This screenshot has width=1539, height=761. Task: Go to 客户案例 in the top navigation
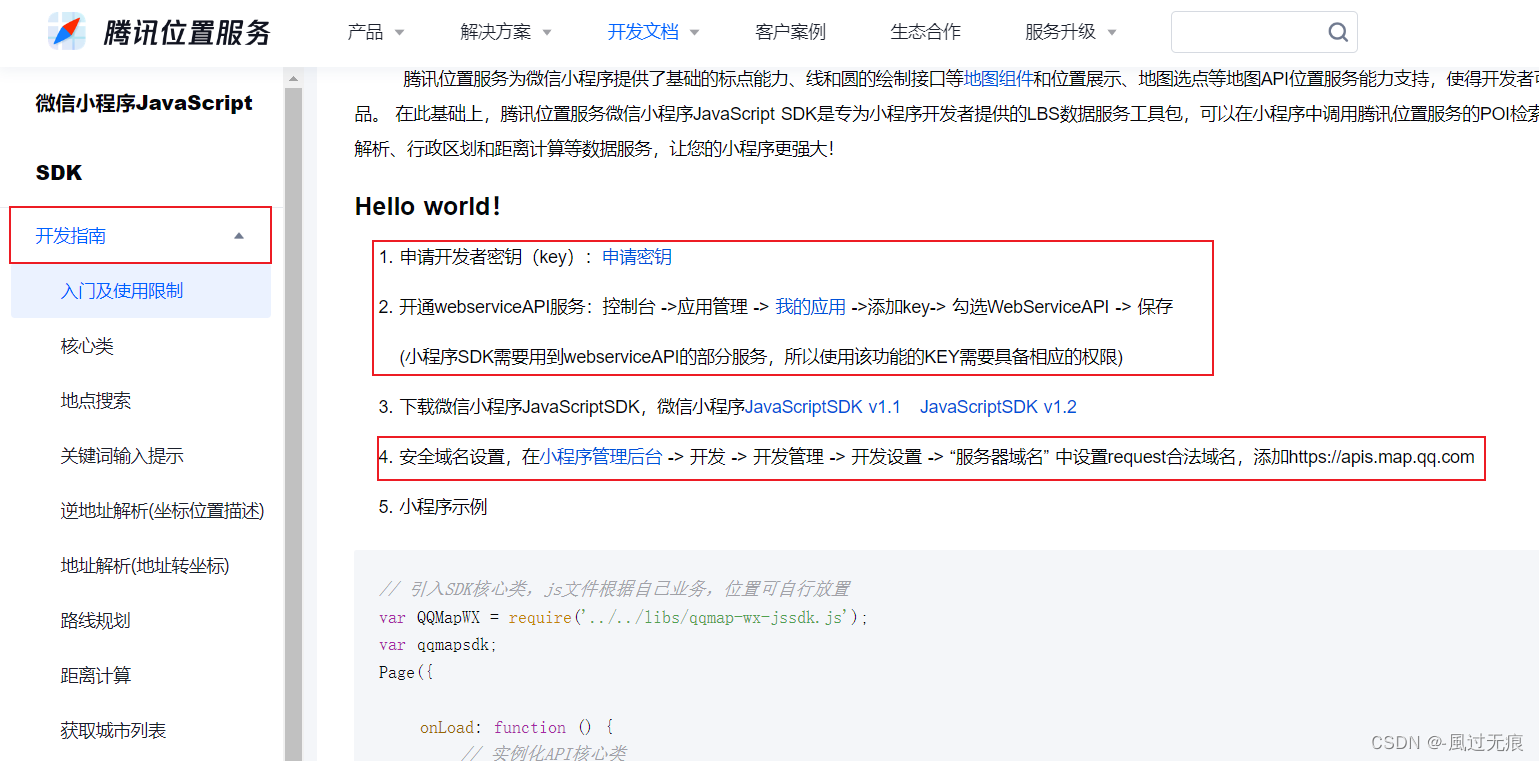pyautogui.click(x=791, y=32)
